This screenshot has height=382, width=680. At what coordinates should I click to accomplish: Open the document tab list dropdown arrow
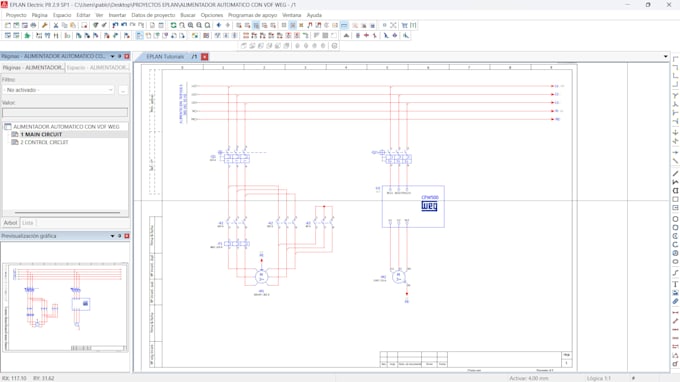[665, 56]
